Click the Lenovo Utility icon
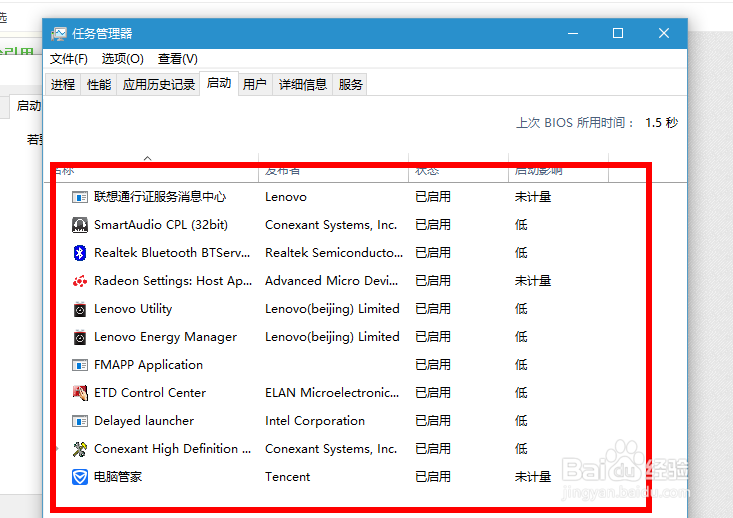The image size is (733, 518). 80,309
